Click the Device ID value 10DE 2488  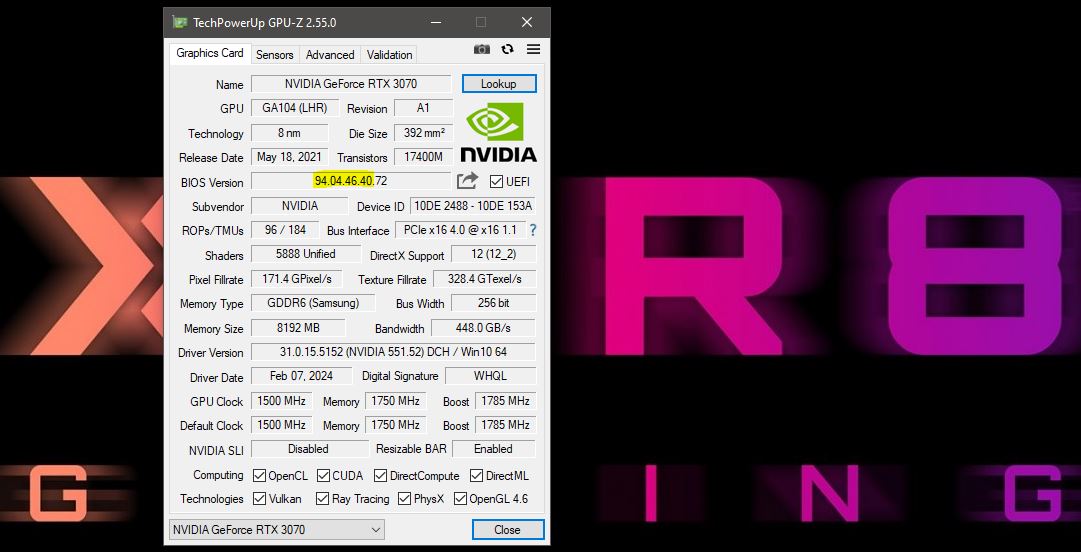(x=473, y=206)
